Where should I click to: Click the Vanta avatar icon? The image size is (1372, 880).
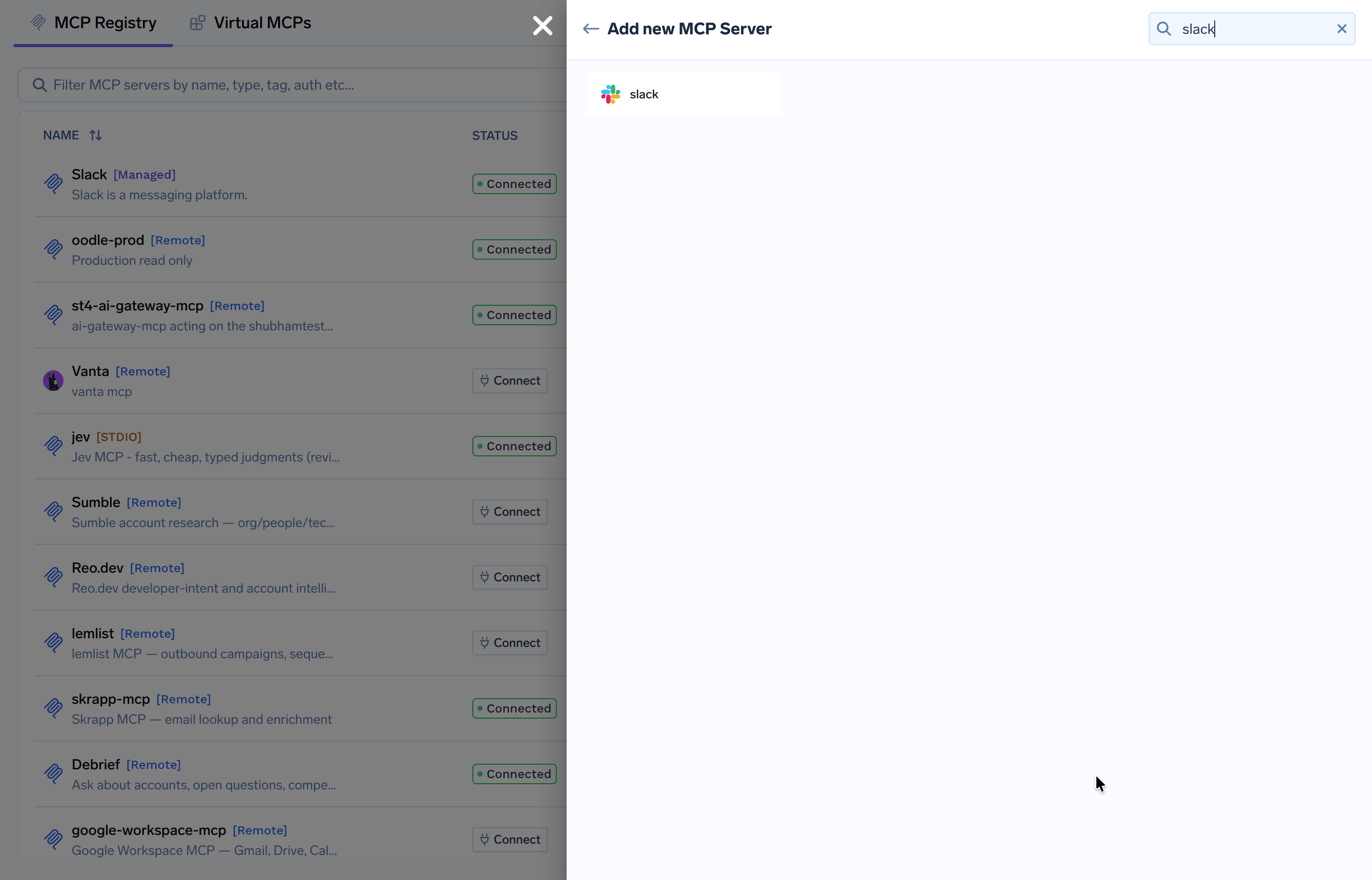tap(53, 381)
